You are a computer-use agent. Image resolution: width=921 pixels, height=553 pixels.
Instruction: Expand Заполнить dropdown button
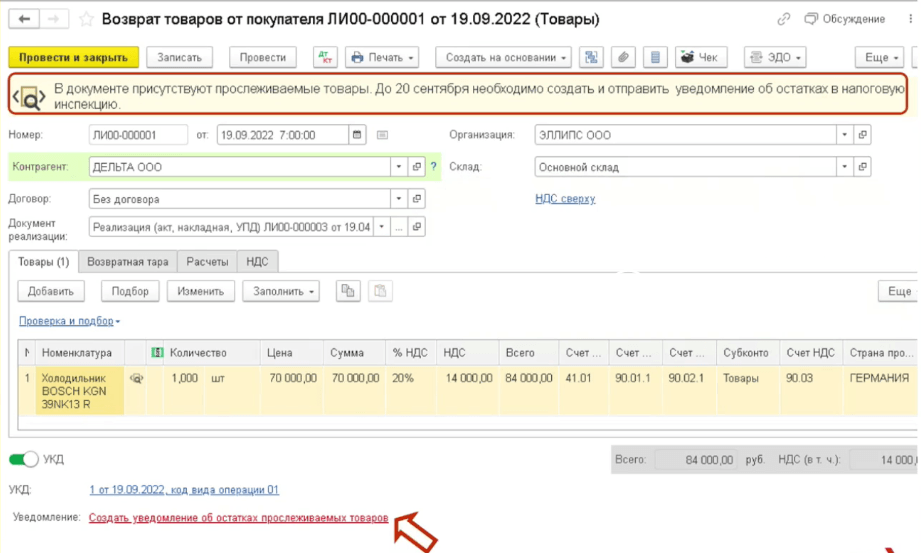pyautogui.click(x=285, y=291)
